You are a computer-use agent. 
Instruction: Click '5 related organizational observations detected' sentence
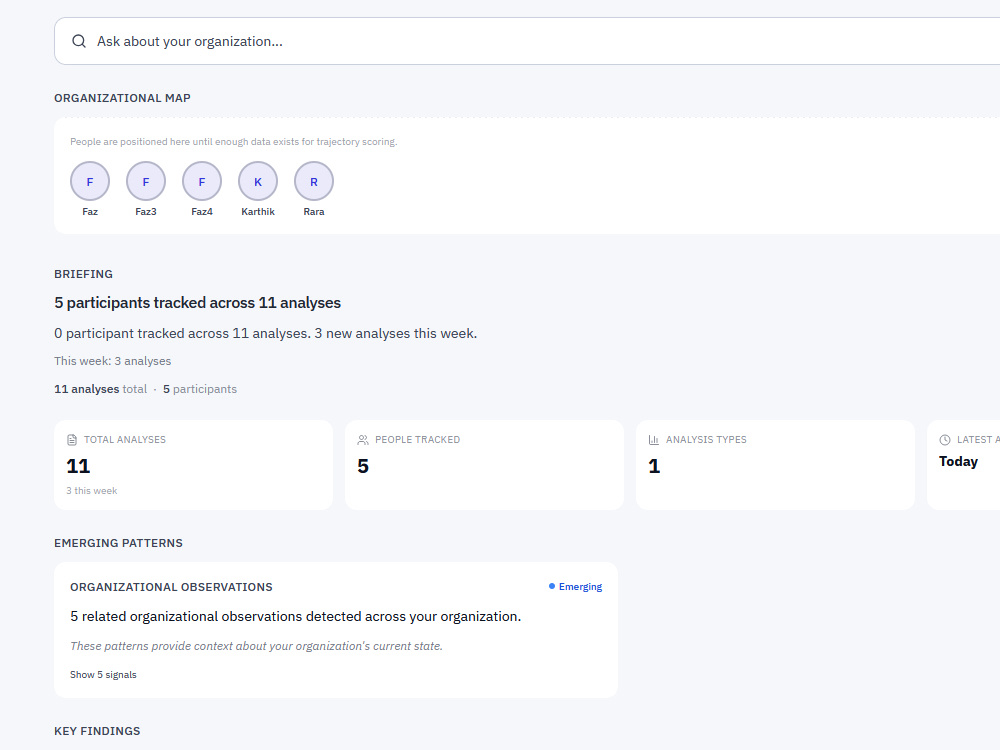pyautogui.click(x=295, y=617)
